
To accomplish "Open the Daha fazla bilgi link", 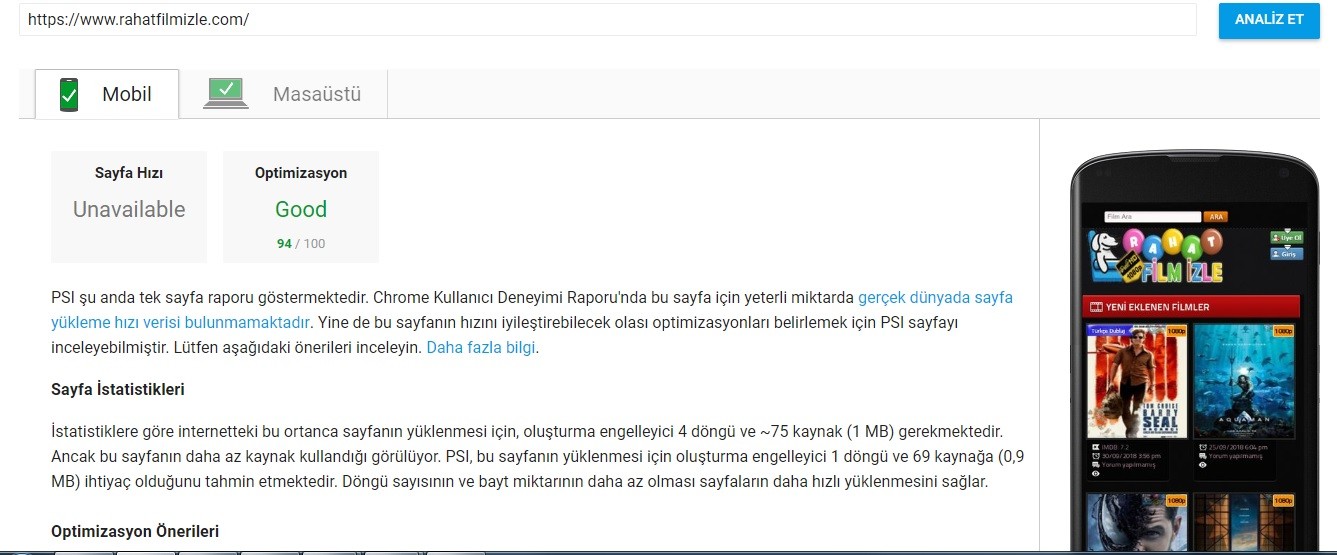I will pyautogui.click(x=481, y=348).
